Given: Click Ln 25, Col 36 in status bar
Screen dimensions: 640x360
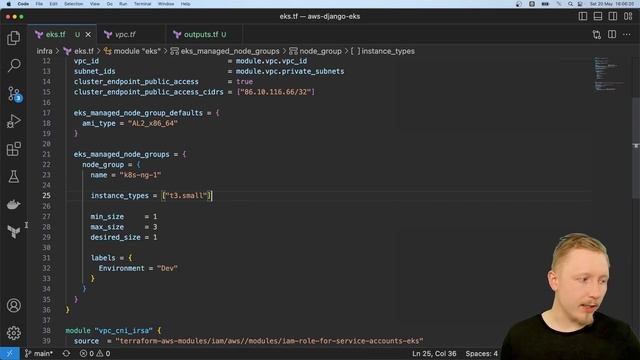Looking at the screenshot, I should point(434,353).
